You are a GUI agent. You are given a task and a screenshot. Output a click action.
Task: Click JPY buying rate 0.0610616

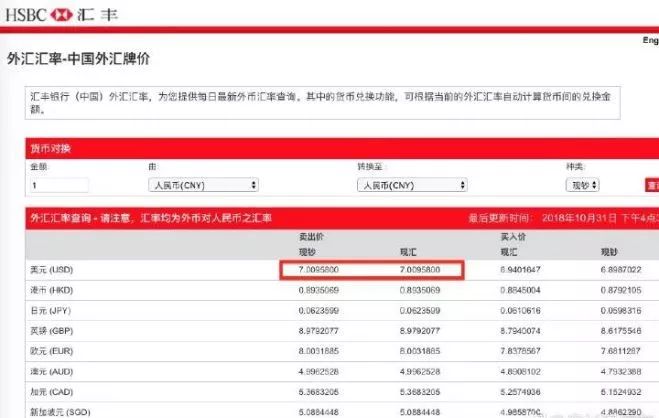pos(520,311)
